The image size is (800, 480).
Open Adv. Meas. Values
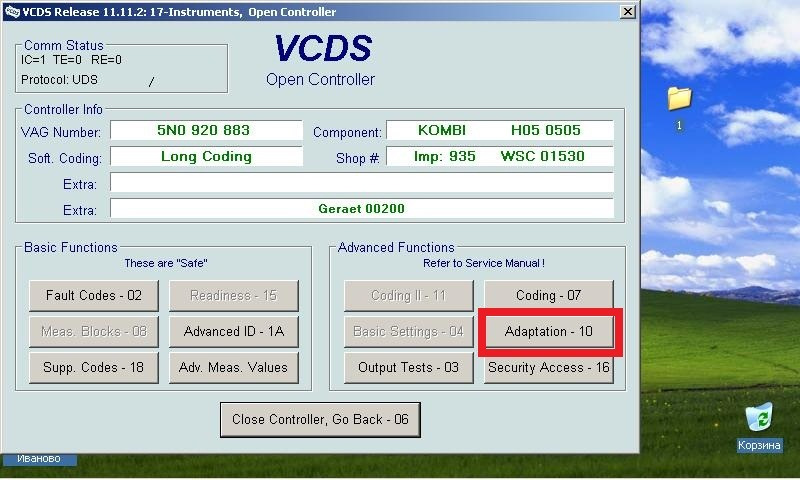point(234,368)
